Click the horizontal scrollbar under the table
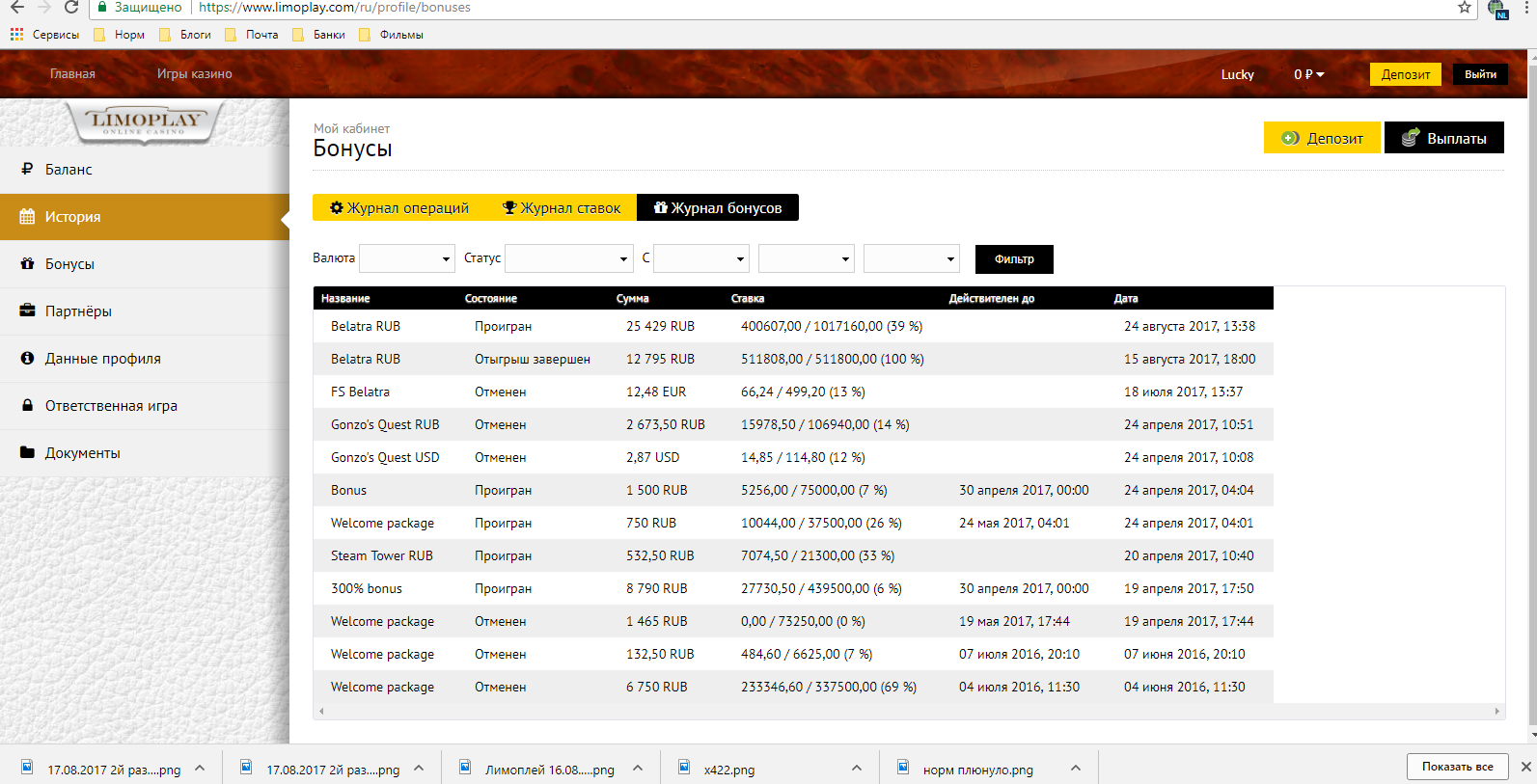The width and height of the screenshot is (1537, 784). click(909, 711)
